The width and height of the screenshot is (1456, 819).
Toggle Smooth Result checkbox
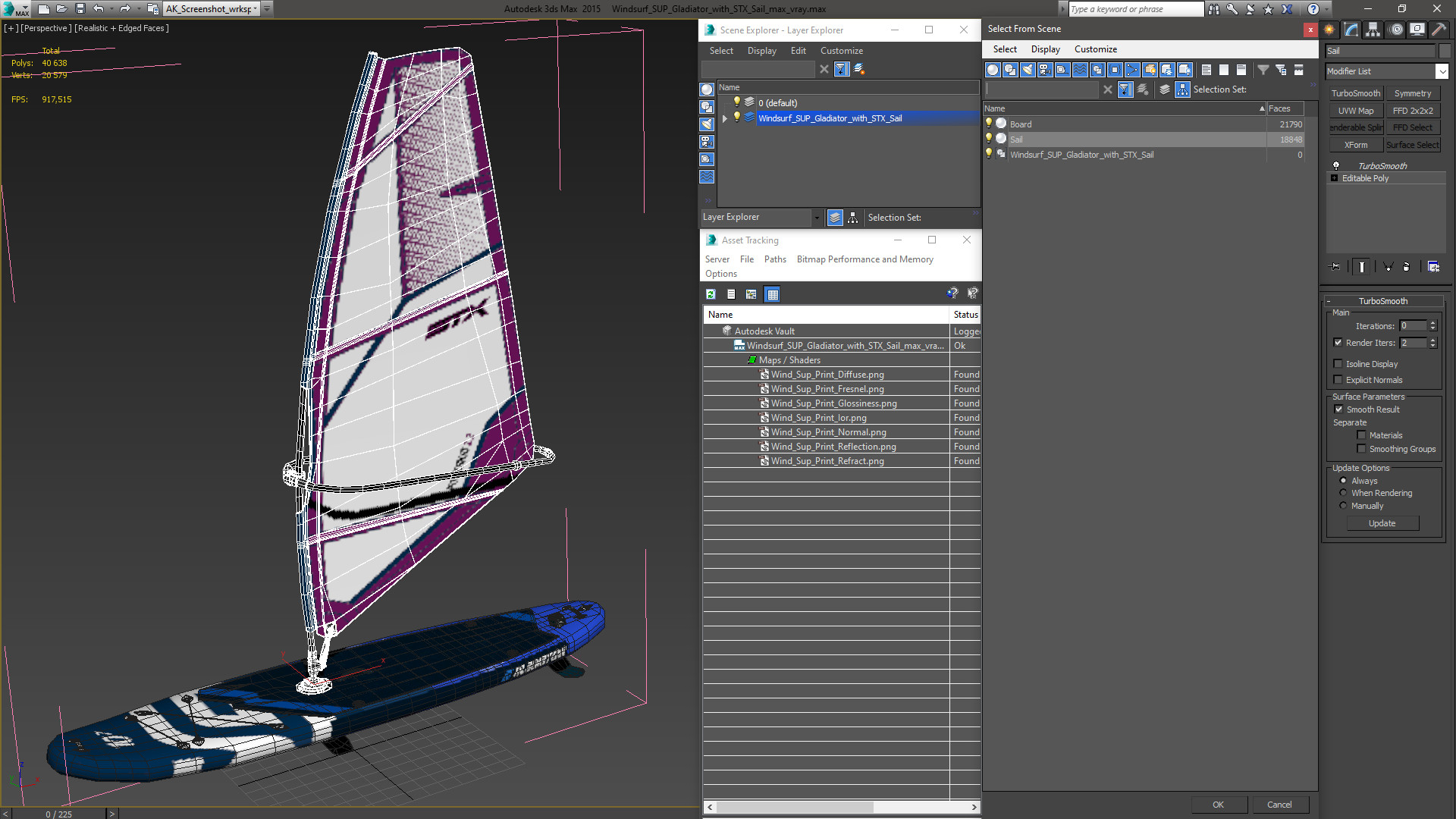(x=1339, y=409)
